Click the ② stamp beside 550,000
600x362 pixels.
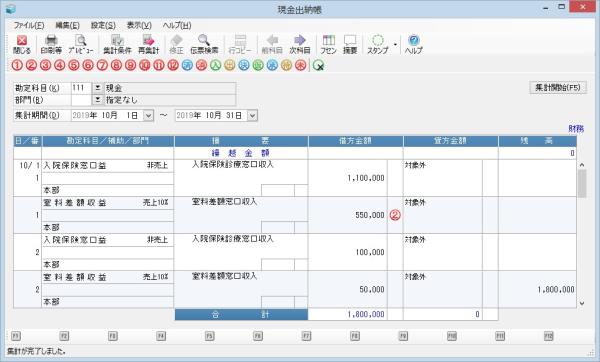click(x=395, y=215)
